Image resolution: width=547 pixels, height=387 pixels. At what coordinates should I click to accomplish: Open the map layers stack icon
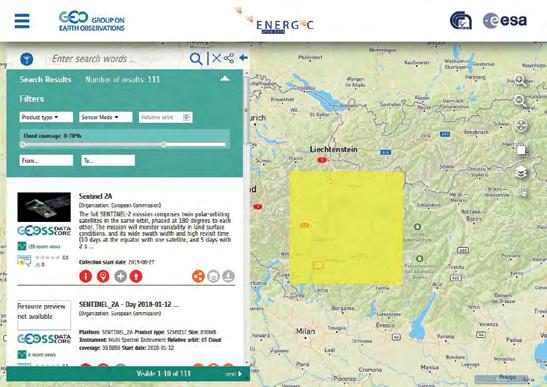tap(521, 172)
